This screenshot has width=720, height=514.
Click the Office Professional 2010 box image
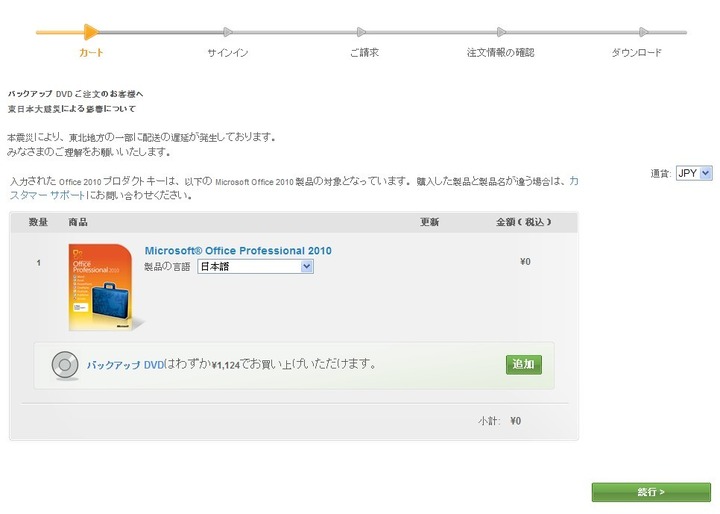(x=101, y=287)
